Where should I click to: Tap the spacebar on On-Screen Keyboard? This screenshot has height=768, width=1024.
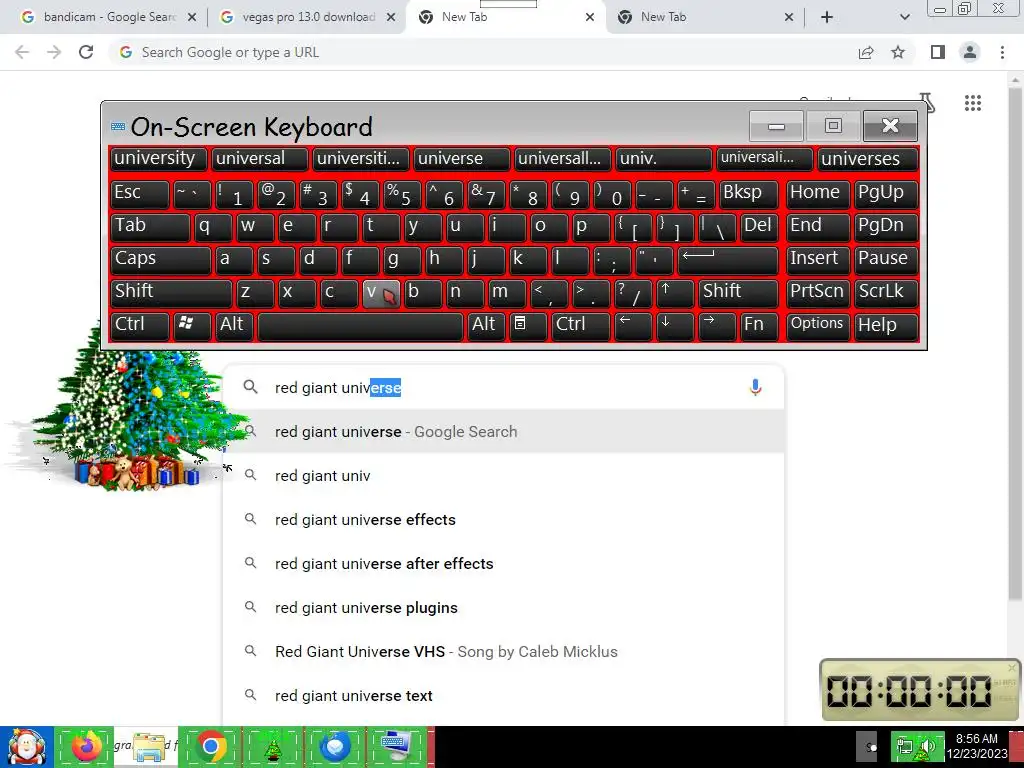[360, 325]
